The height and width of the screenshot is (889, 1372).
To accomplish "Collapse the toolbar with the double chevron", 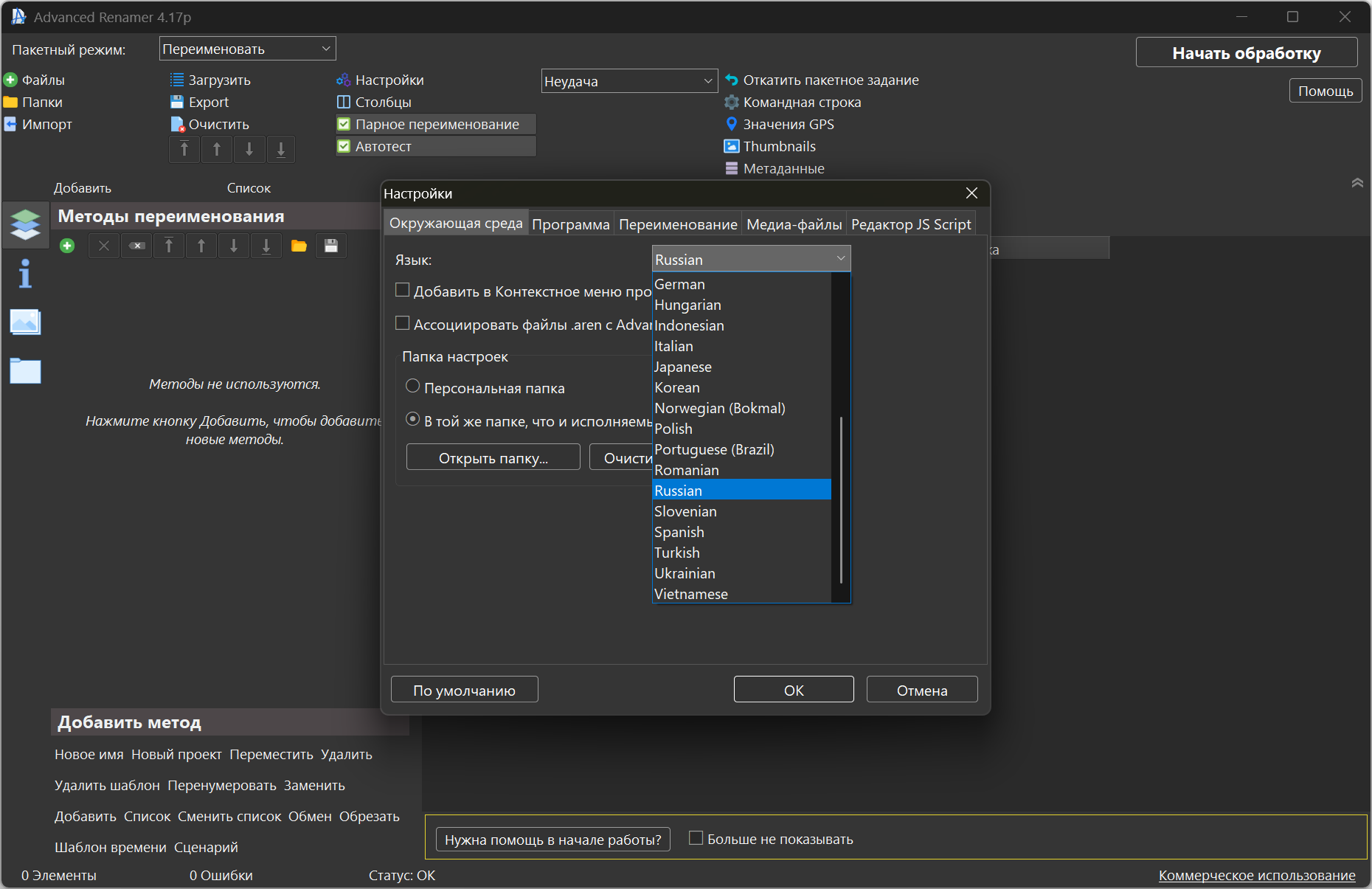I will click(x=1357, y=183).
